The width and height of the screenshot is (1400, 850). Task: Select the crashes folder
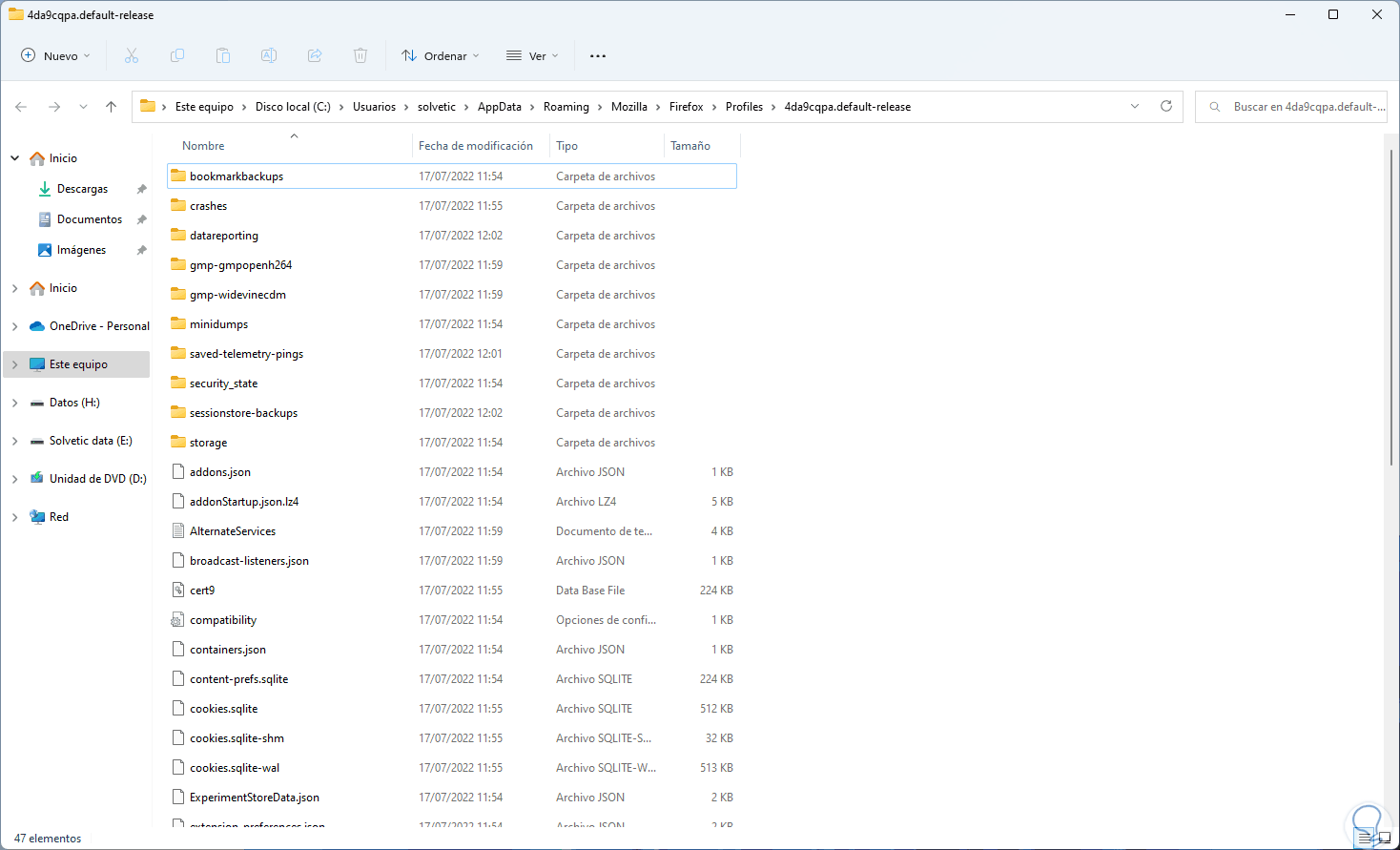pos(452,205)
